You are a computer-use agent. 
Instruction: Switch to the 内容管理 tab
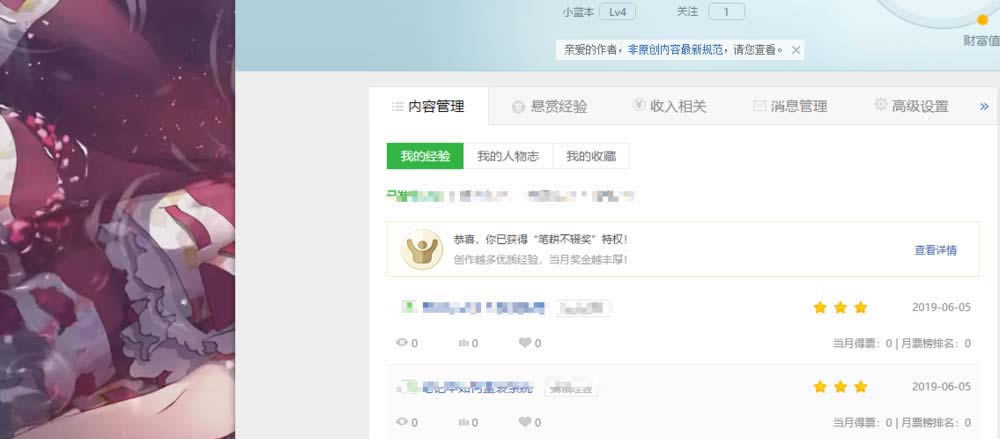[429, 106]
